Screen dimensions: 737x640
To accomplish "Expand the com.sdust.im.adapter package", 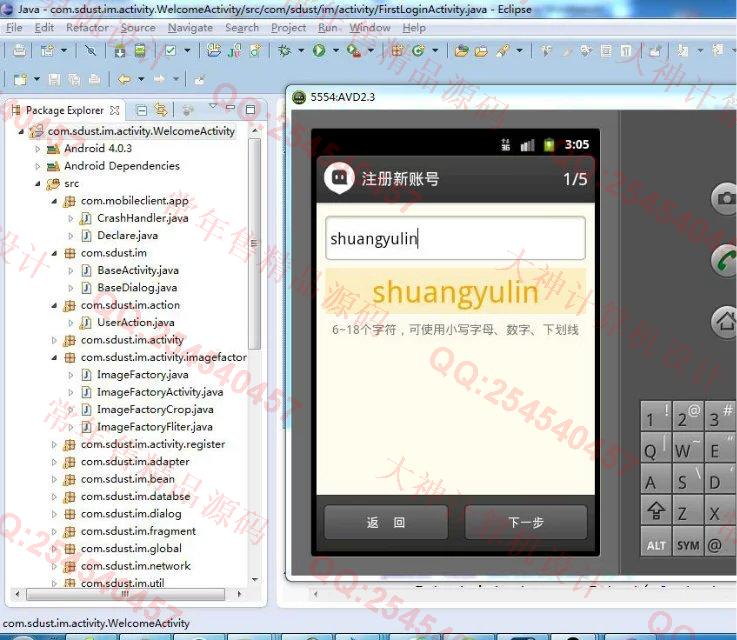I will (x=54, y=462).
